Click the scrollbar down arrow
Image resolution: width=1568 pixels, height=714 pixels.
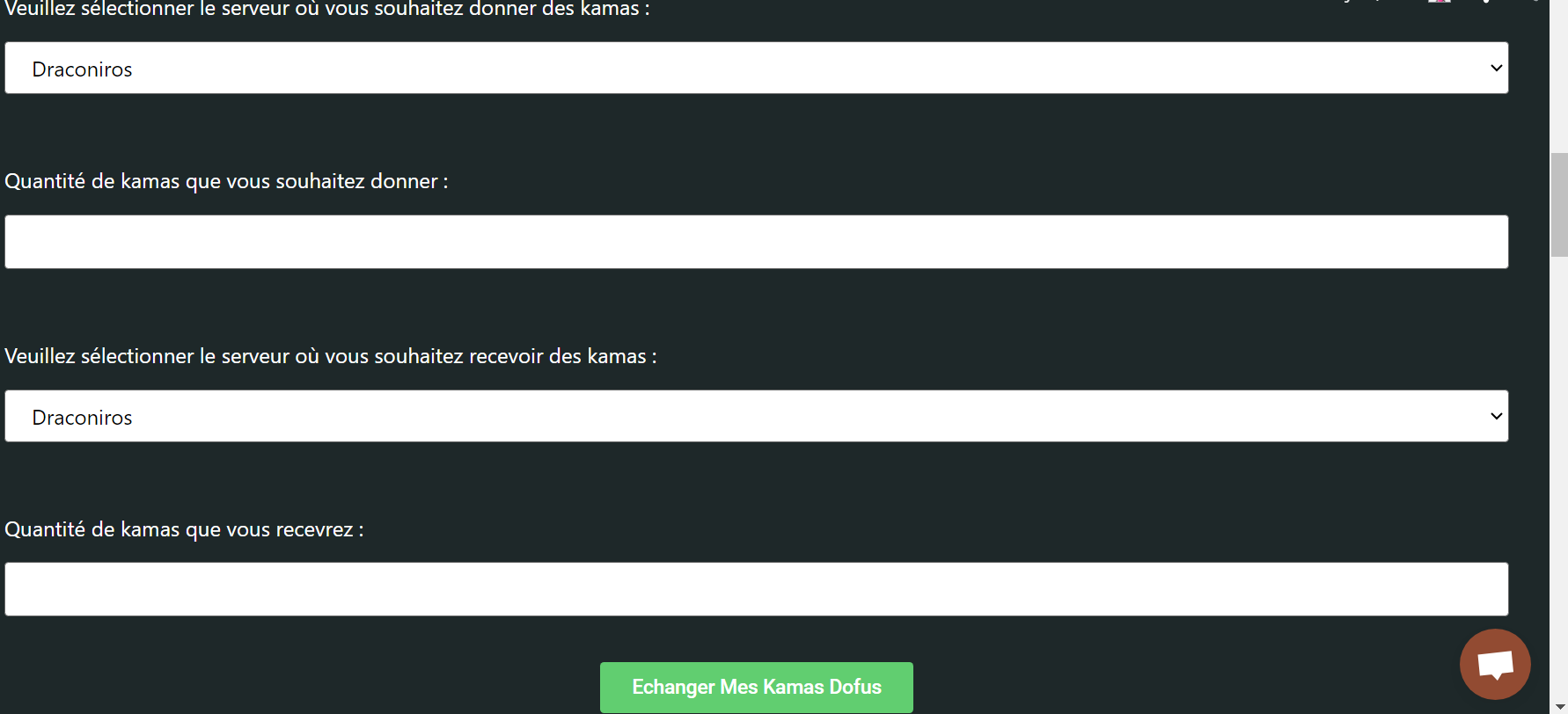point(1559,707)
